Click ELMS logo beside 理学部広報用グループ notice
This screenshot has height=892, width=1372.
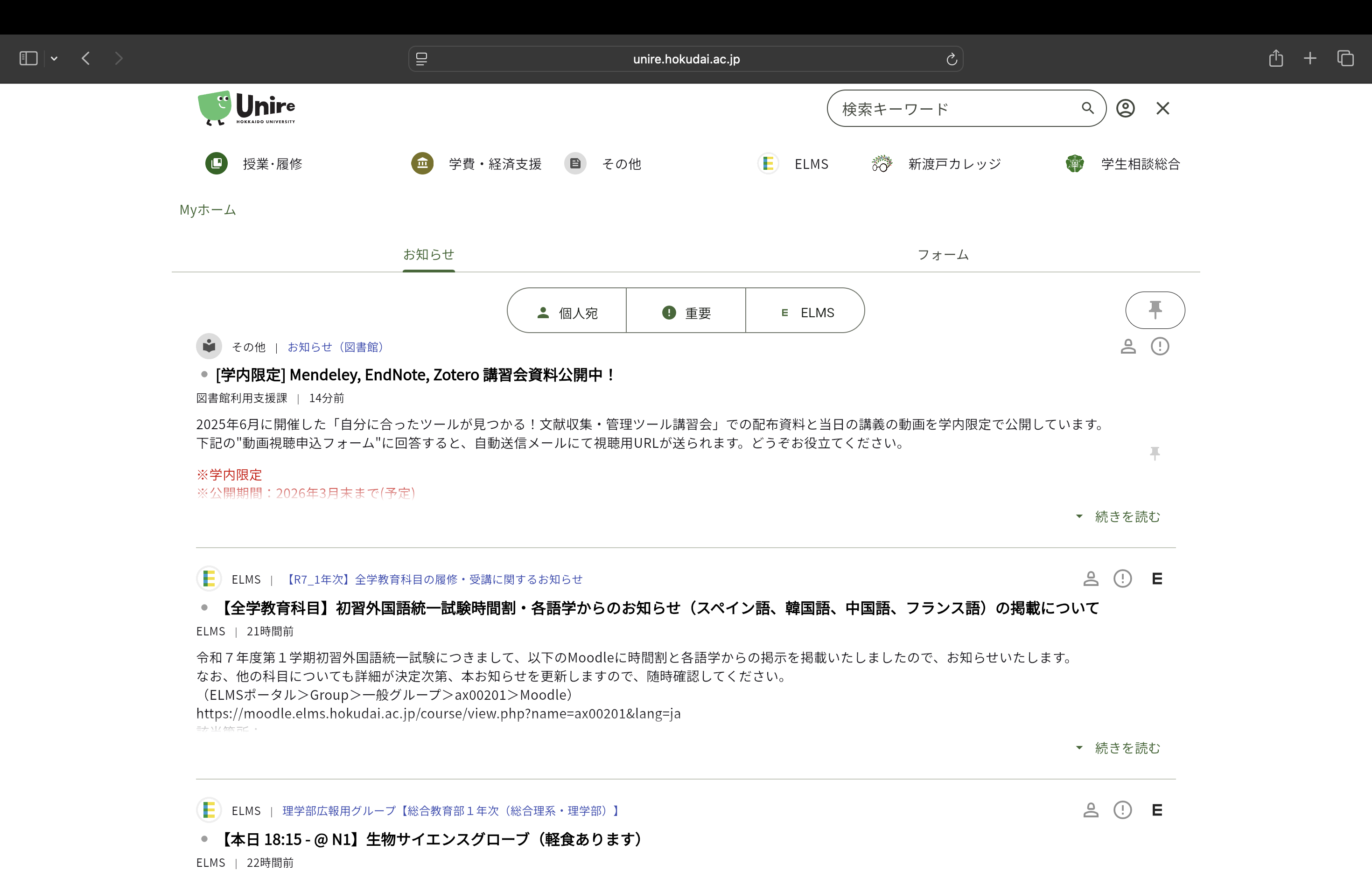click(x=209, y=810)
